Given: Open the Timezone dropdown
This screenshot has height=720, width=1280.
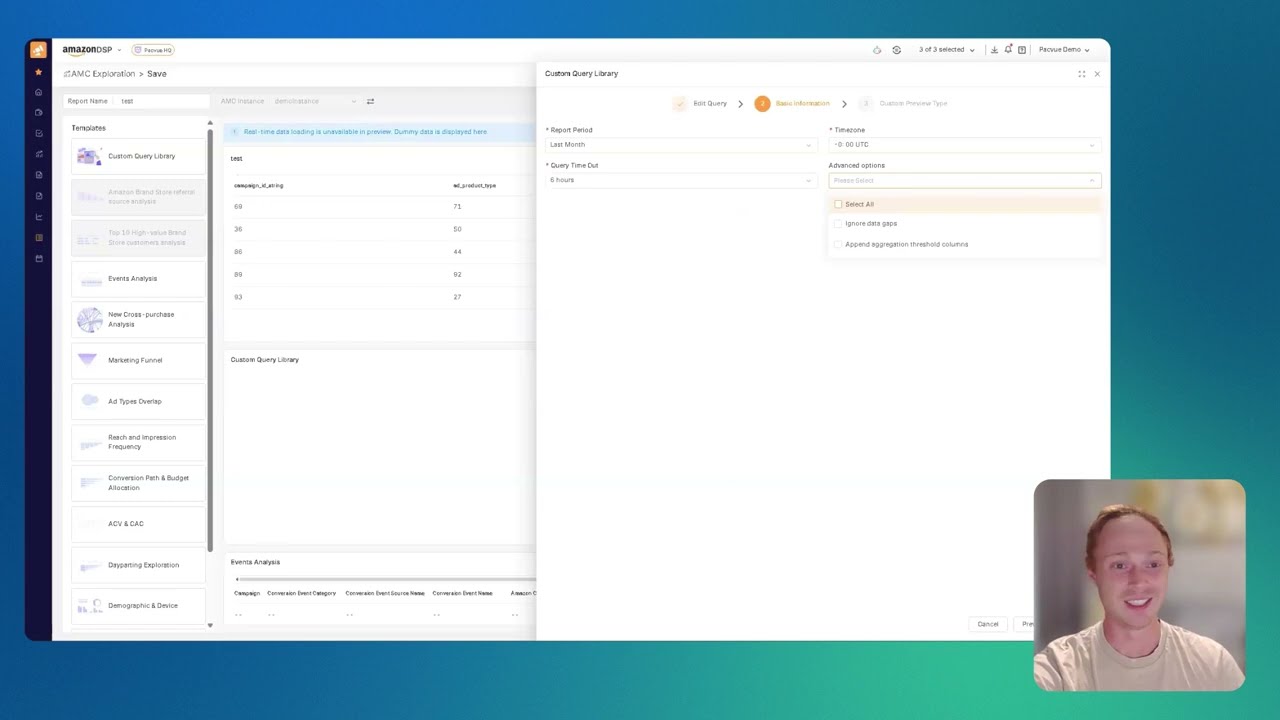Looking at the screenshot, I should pyautogui.click(x=964, y=145).
